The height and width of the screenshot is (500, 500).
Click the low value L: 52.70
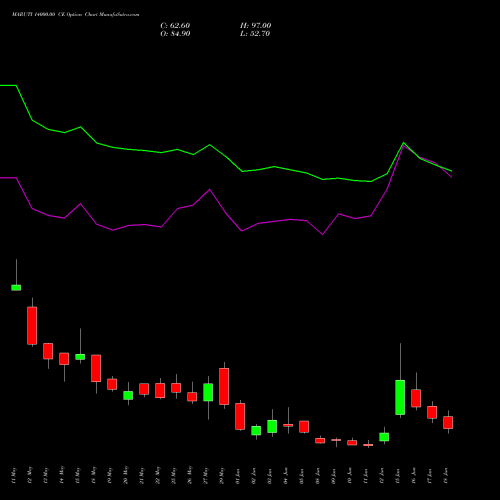[x=255, y=34]
